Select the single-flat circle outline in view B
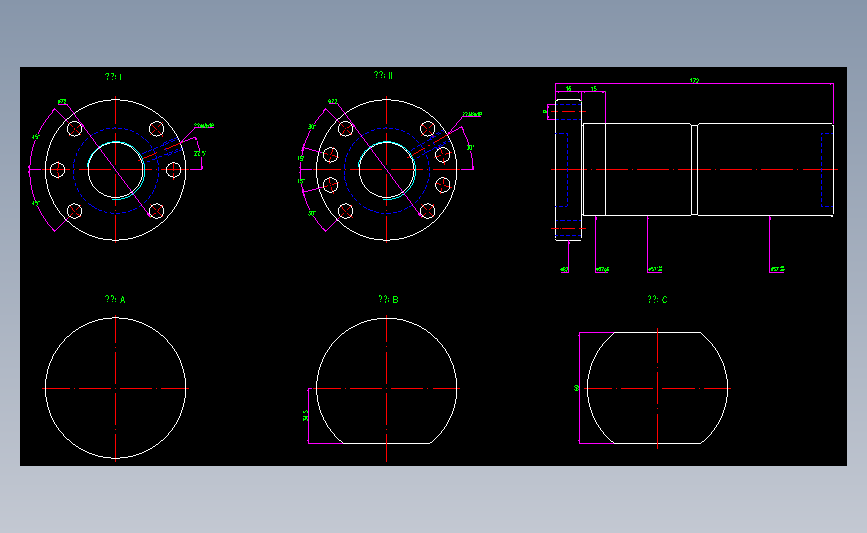The width and height of the screenshot is (867, 533). click(x=387, y=380)
